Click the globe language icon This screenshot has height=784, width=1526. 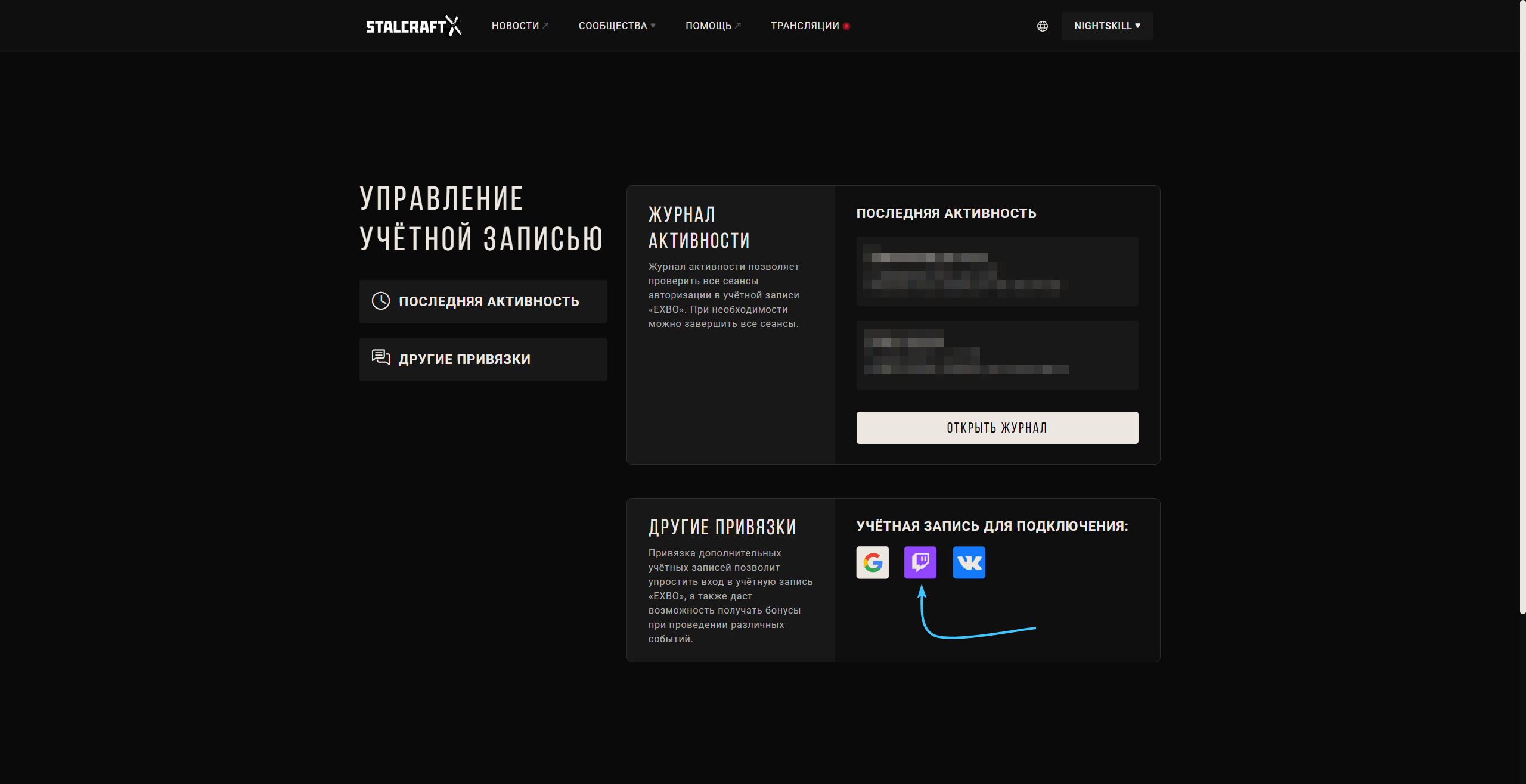(x=1042, y=26)
